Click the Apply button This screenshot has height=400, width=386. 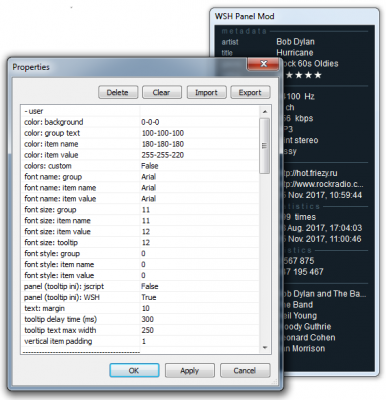(x=189, y=370)
